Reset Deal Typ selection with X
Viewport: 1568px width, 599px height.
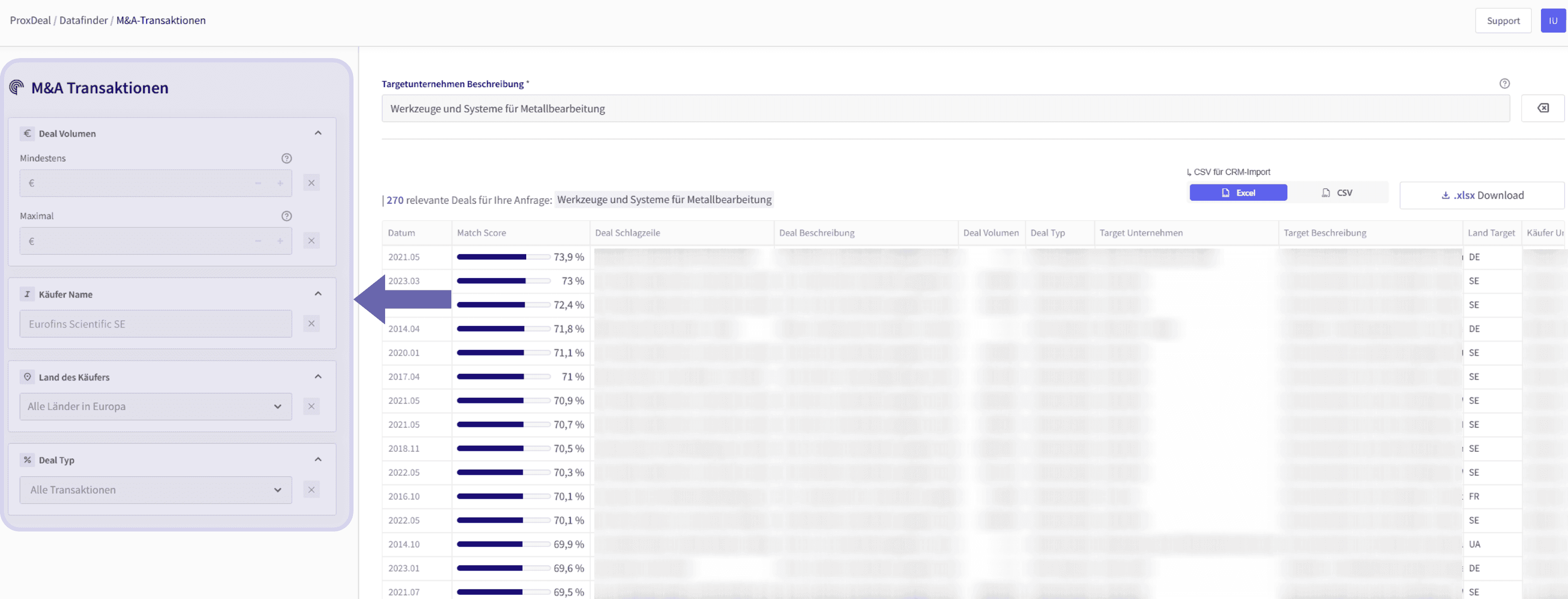click(x=311, y=489)
